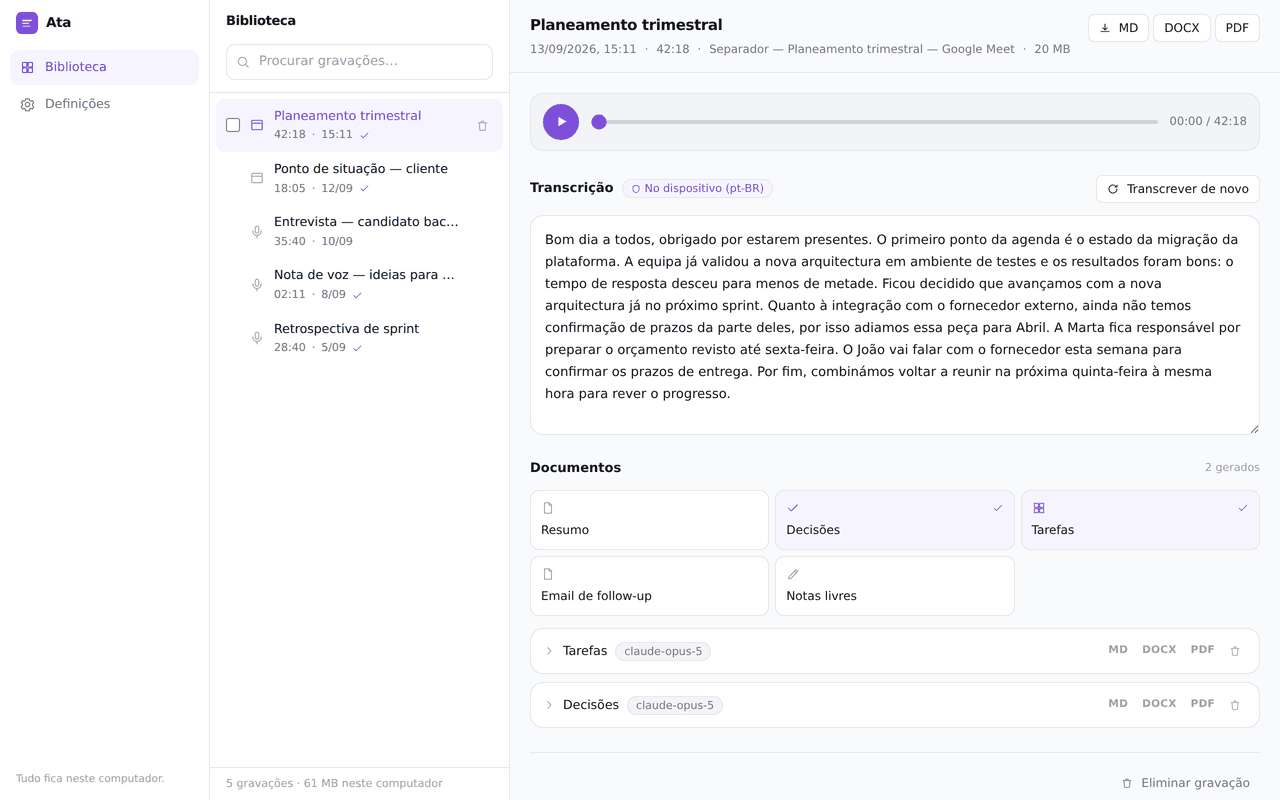
Task: Generate the Email de follow-up document
Action: pyautogui.click(x=649, y=585)
